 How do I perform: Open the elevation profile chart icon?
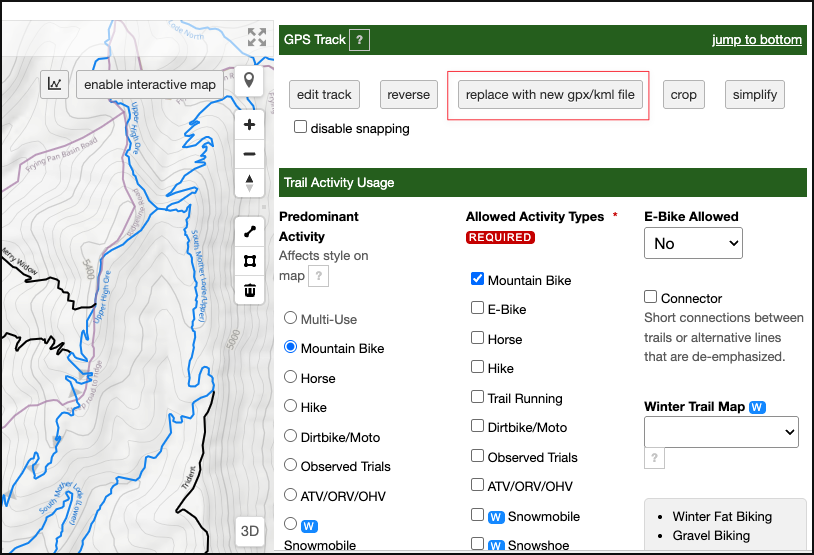coord(54,84)
